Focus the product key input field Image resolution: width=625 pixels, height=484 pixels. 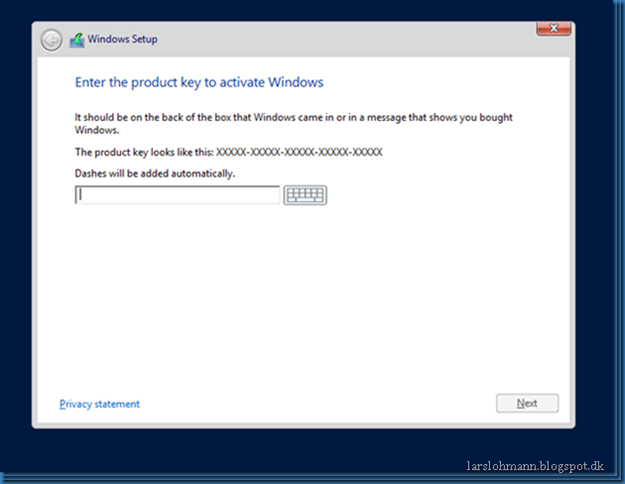[177, 195]
